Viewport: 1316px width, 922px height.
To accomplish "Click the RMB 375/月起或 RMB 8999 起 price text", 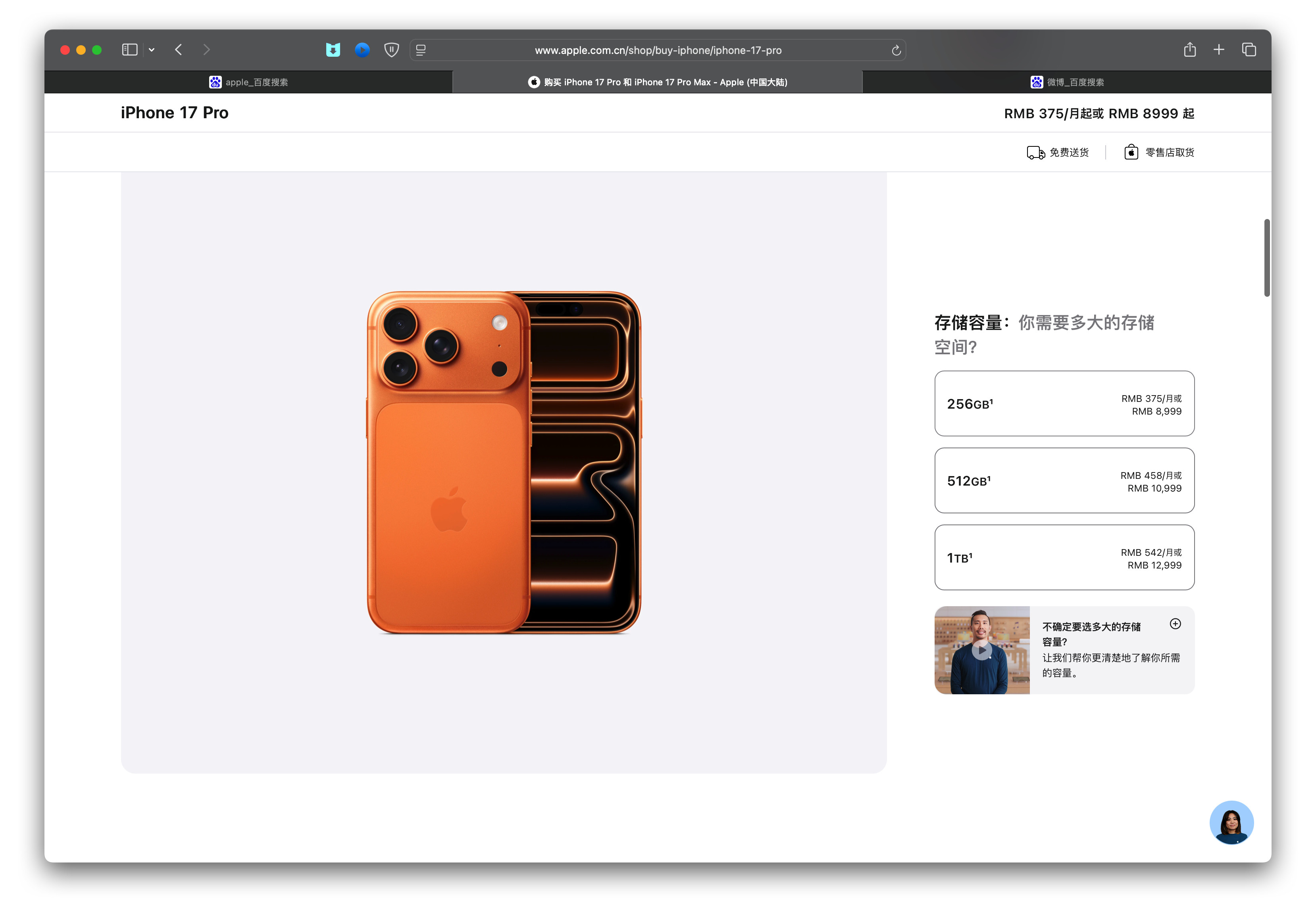I will pos(1099,113).
